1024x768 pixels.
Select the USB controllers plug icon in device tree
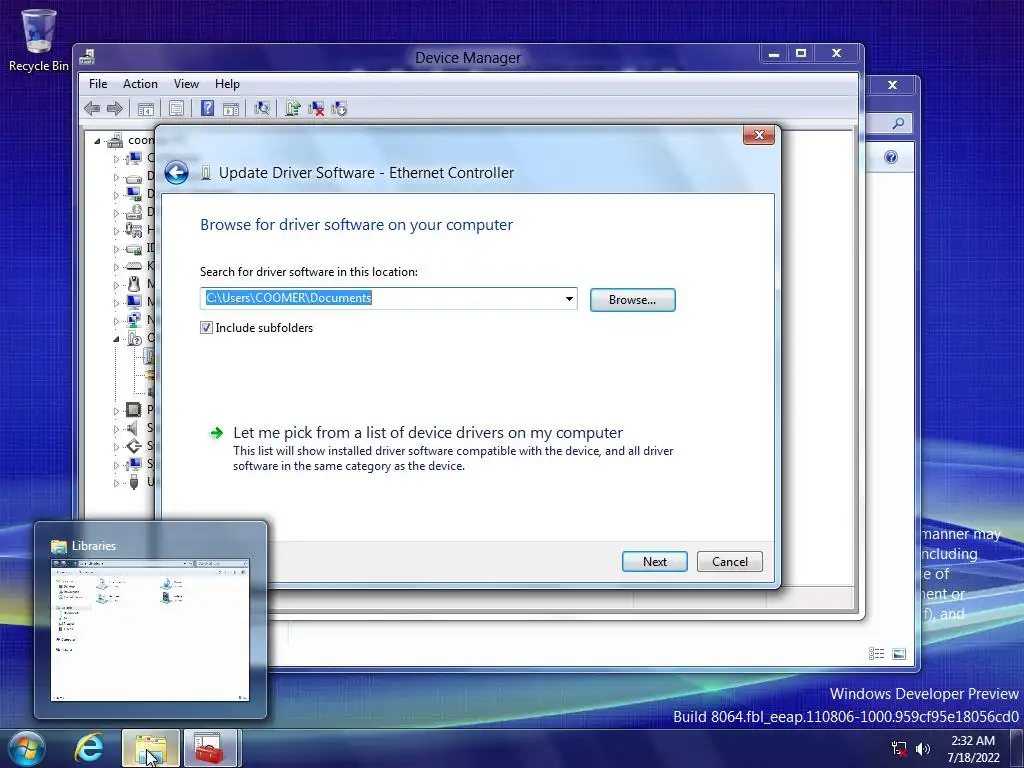point(134,482)
